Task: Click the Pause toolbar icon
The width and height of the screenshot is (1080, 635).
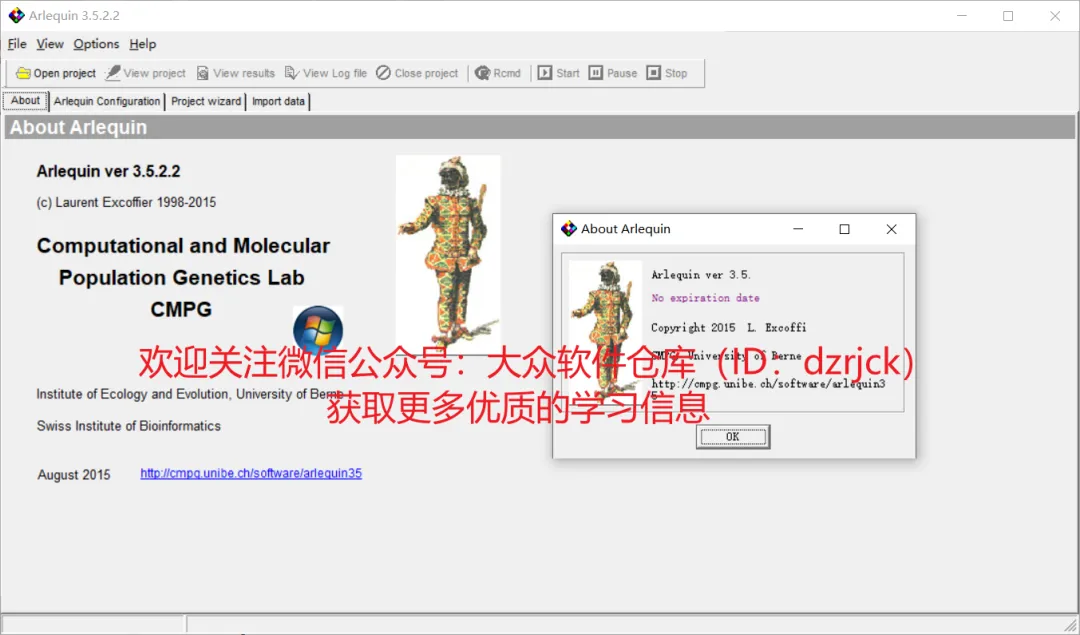Action: (596, 73)
